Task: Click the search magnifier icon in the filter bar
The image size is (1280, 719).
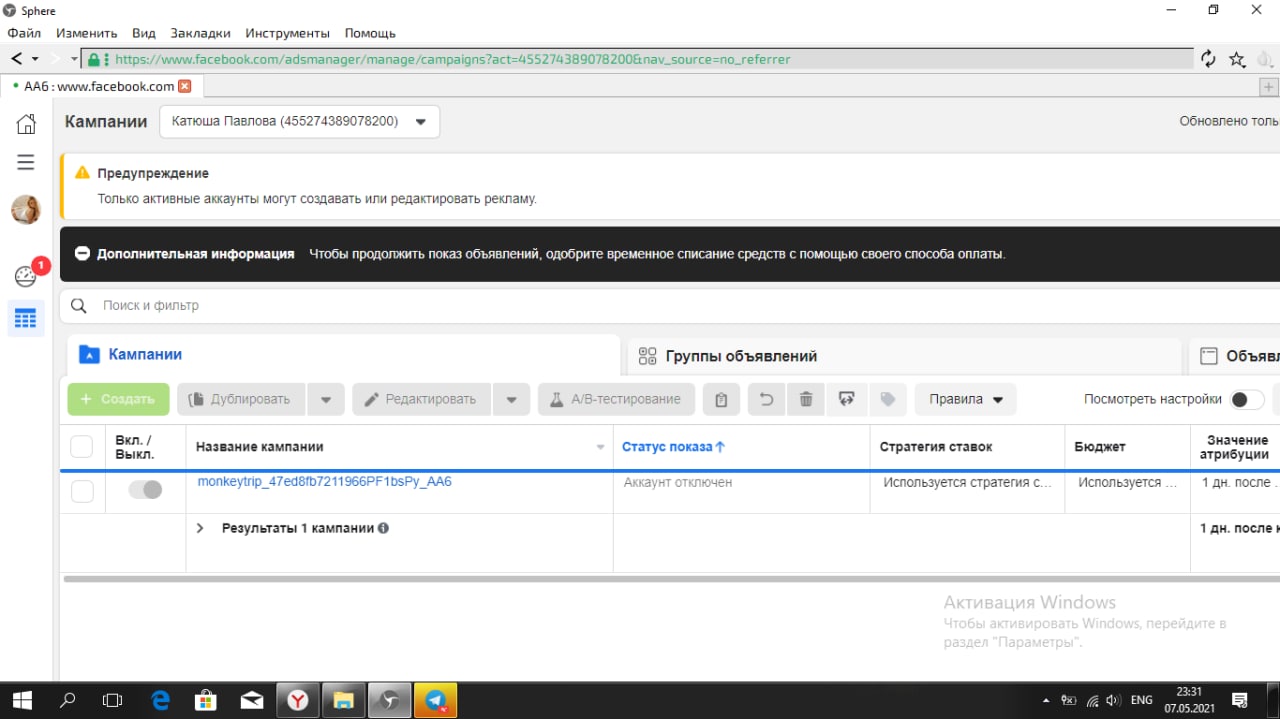Action: pyautogui.click(x=79, y=305)
